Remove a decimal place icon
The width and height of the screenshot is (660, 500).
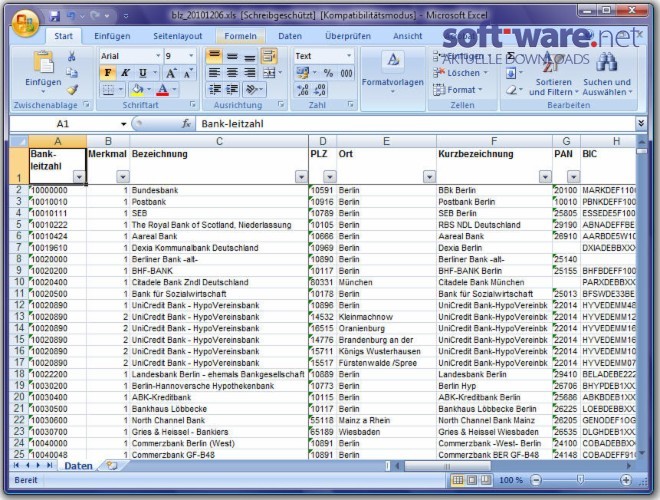click(x=320, y=90)
